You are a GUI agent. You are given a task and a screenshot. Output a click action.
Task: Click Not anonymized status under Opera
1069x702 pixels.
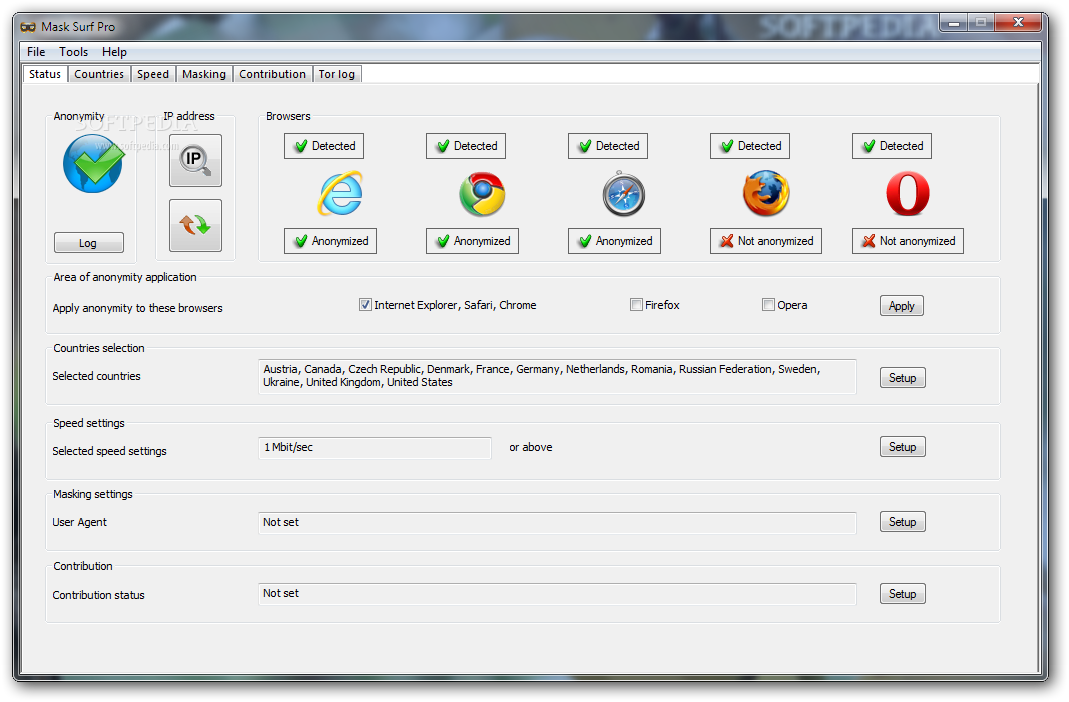tap(907, 241)
